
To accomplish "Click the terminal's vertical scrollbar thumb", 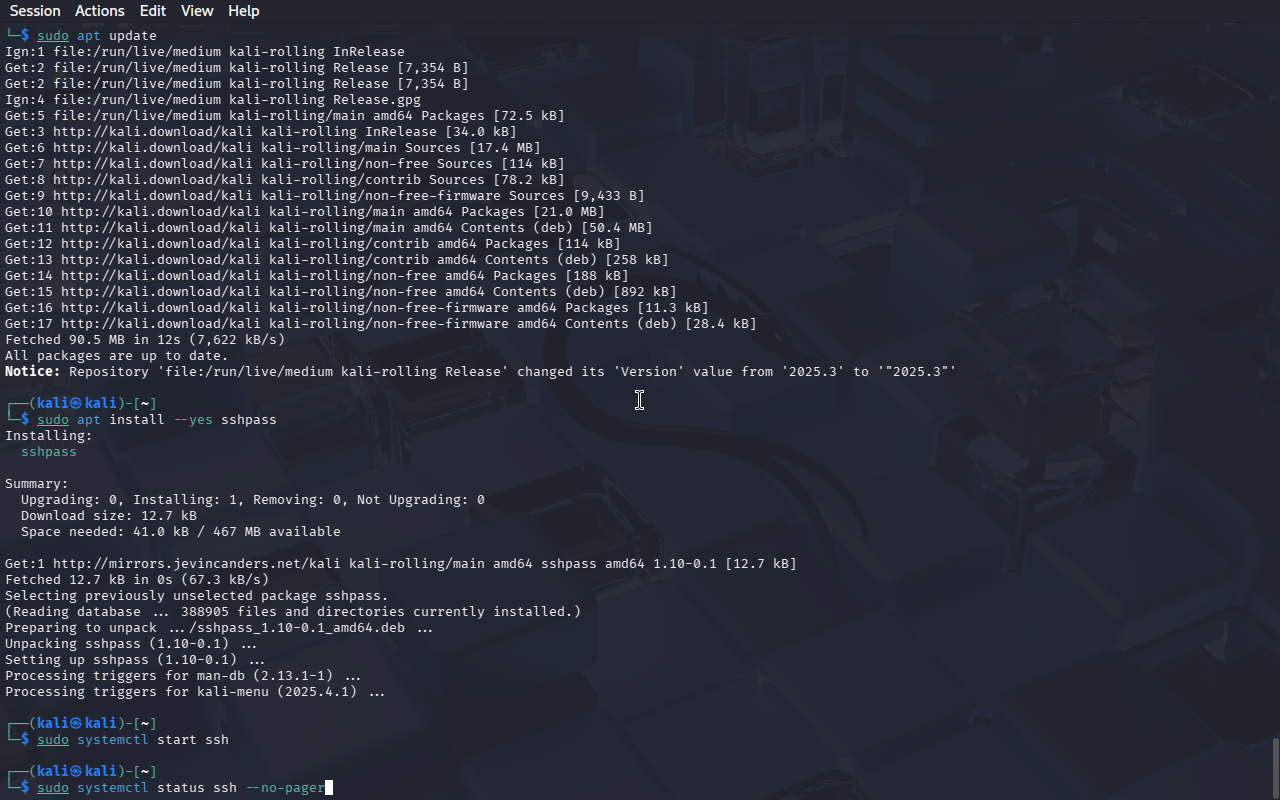I will point(1275,768).
